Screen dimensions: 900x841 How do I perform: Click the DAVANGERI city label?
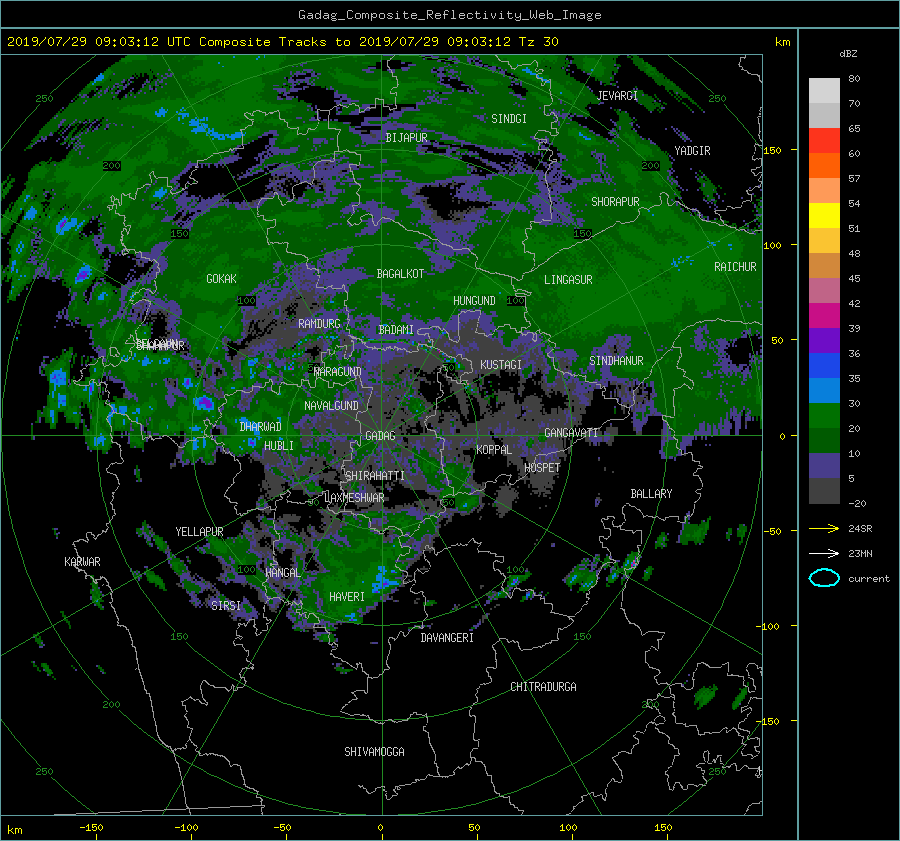pyautogui.click(x=447, y=638)
